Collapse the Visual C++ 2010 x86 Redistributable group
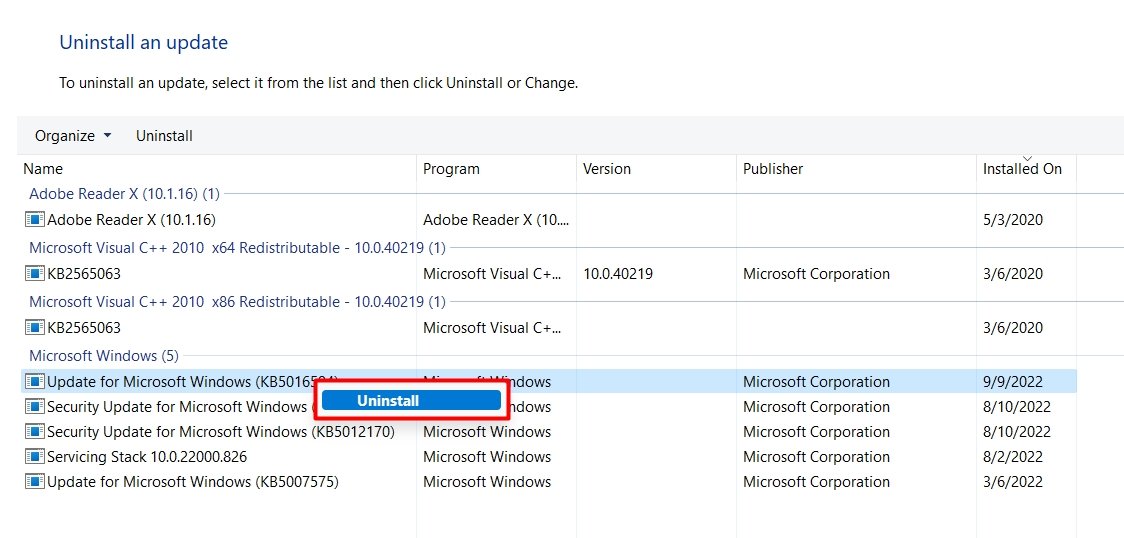Viewport: 1124px width, 538px height. pos(237,302)
